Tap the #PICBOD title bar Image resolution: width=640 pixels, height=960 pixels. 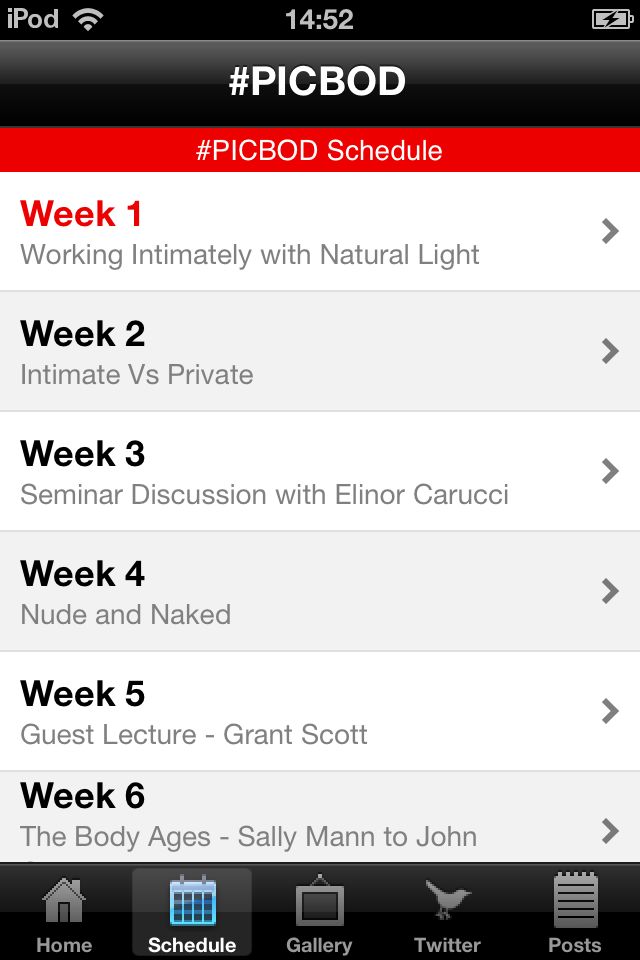pyautogui.click(x=320, y=83)
